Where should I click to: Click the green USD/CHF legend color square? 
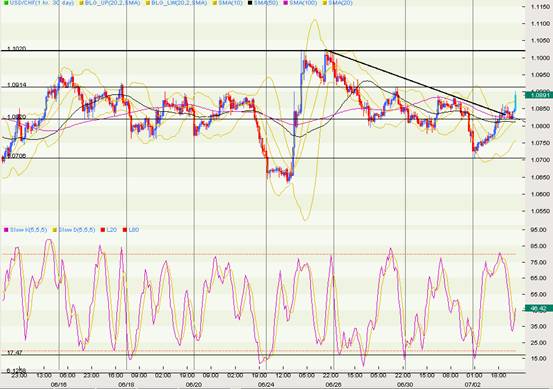click(5, 3)
